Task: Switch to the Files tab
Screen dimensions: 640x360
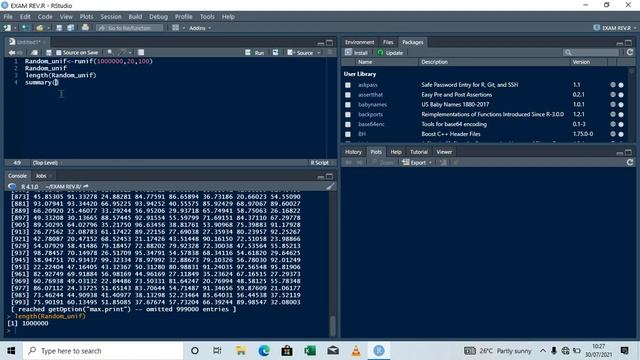Action: click(388, 42)
